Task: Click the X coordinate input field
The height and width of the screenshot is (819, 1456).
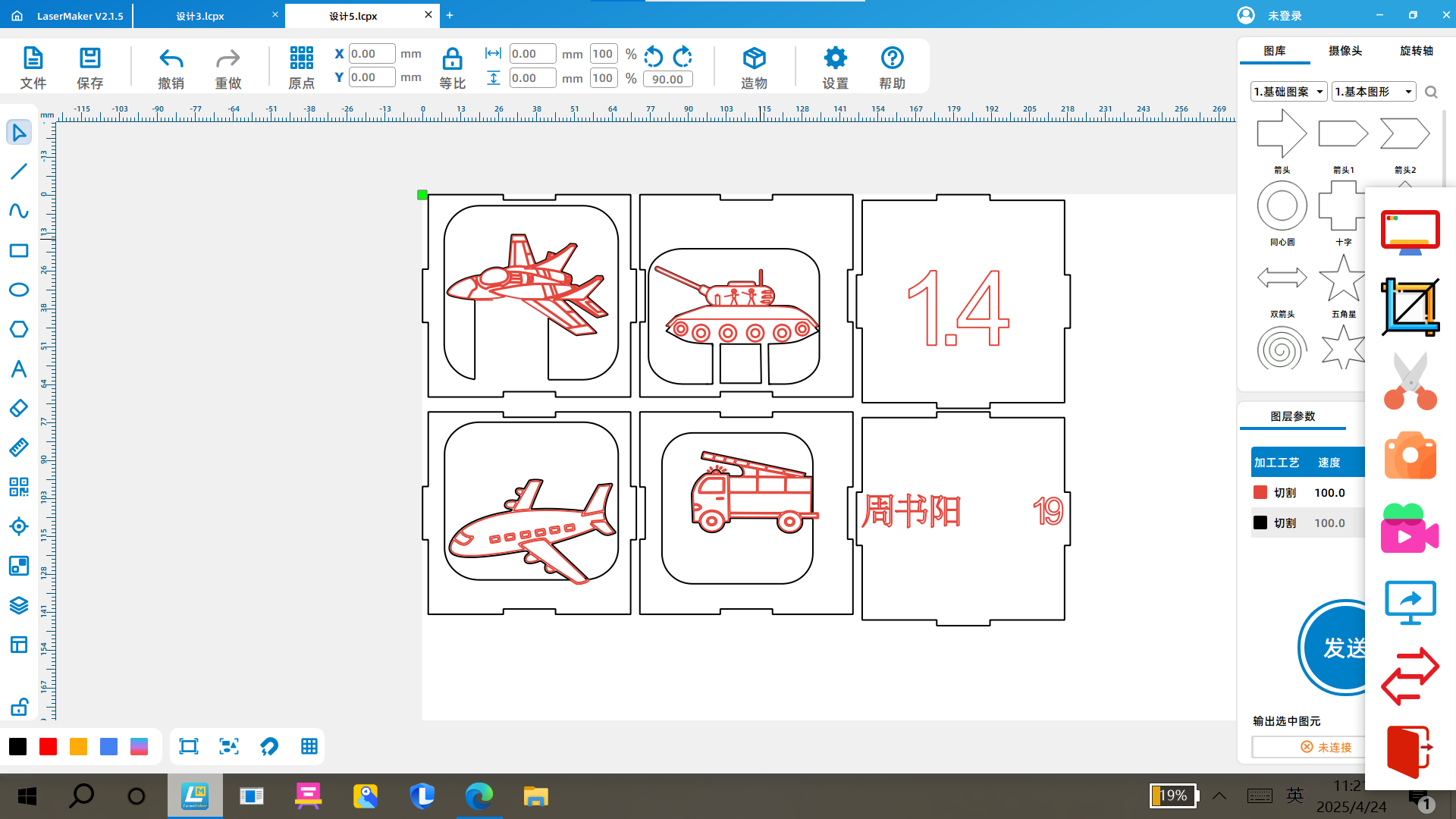Action: click(372, 54)
